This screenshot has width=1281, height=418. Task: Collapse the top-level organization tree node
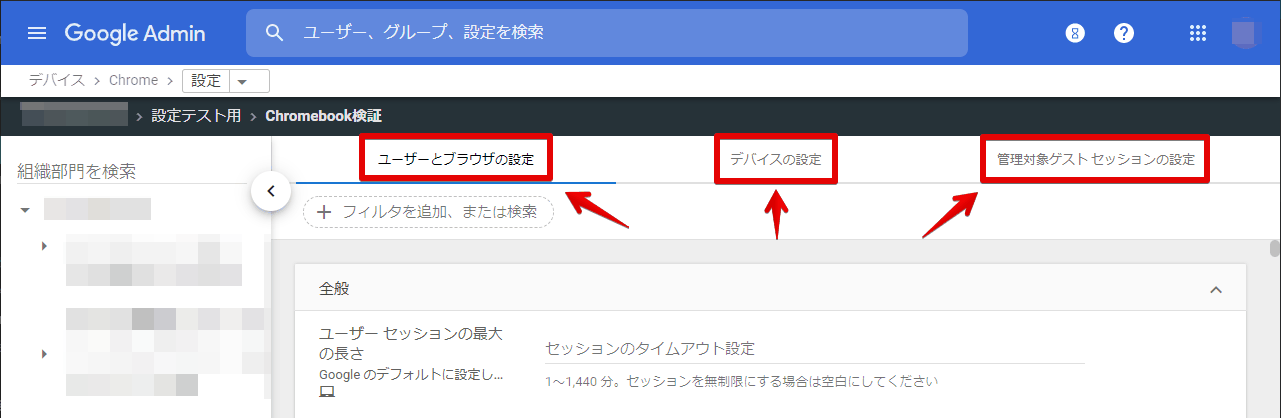[25, 210]
